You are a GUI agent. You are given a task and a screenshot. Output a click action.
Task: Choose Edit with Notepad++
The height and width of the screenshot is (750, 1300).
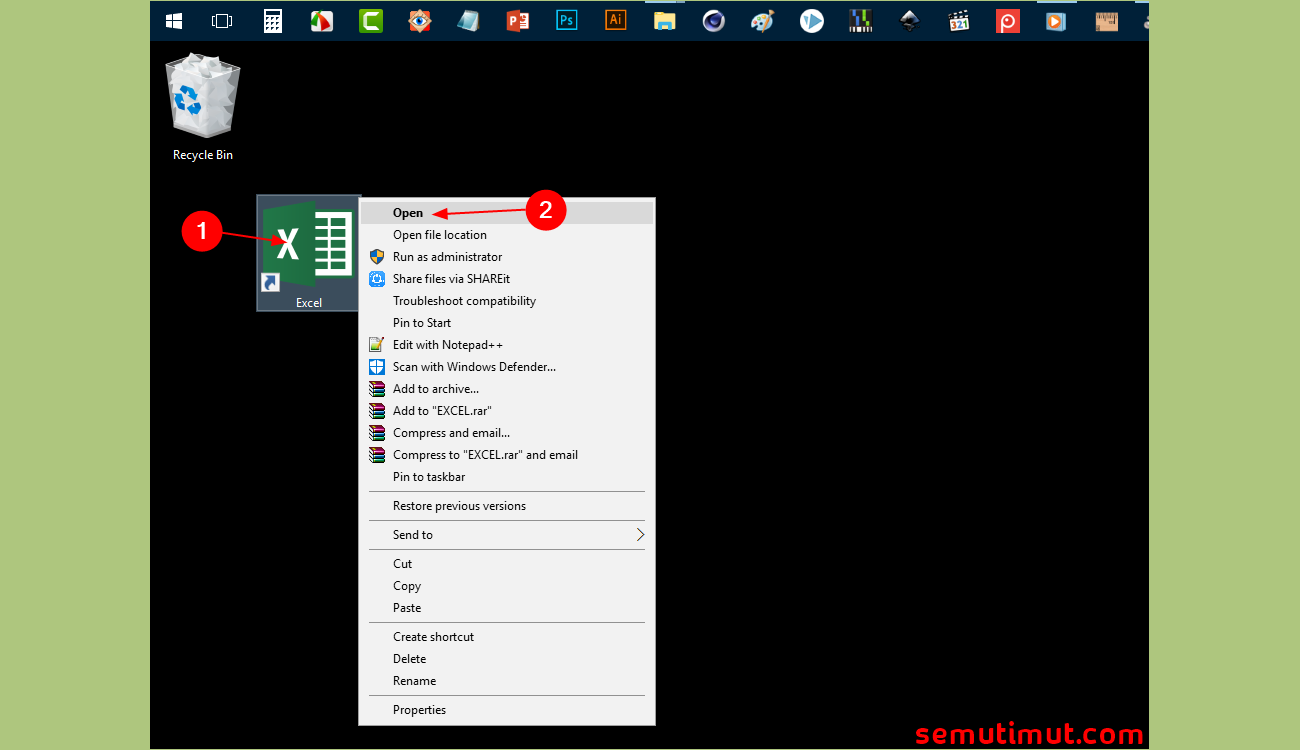[x=507, y=345]
